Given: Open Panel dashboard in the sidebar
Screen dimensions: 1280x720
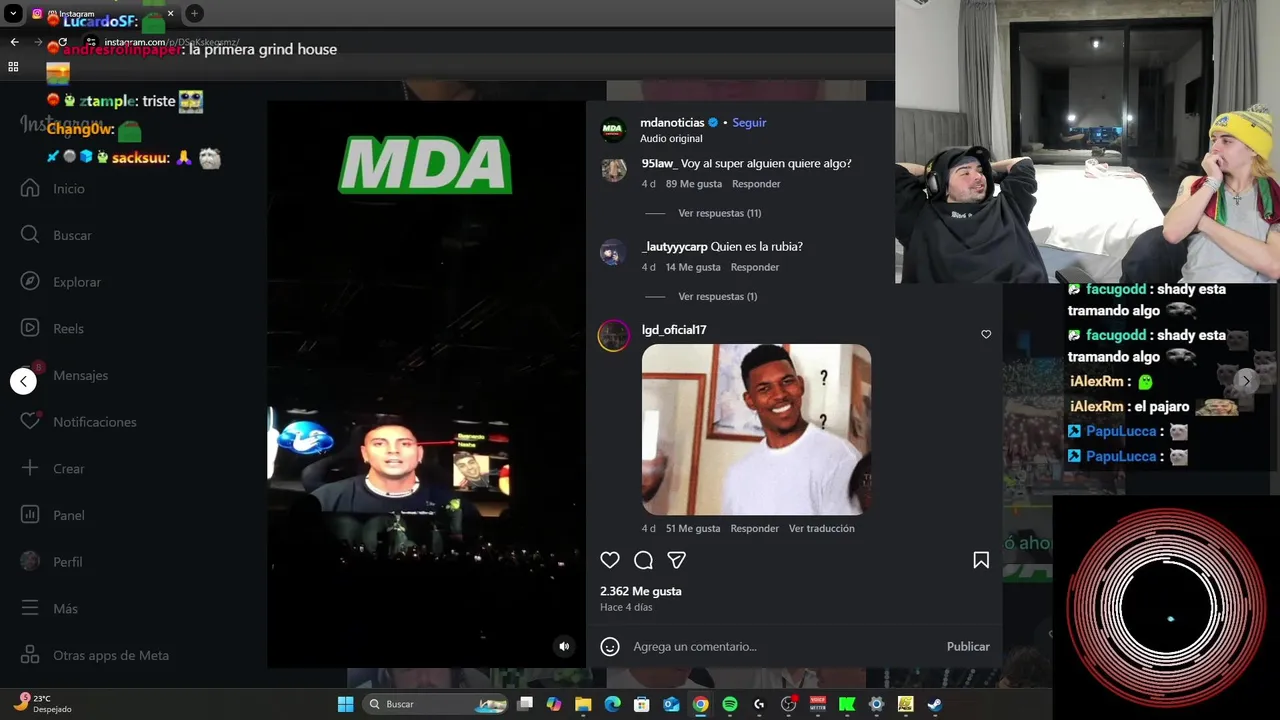Looking at the screenshot, I should click(x=52, y=515).
